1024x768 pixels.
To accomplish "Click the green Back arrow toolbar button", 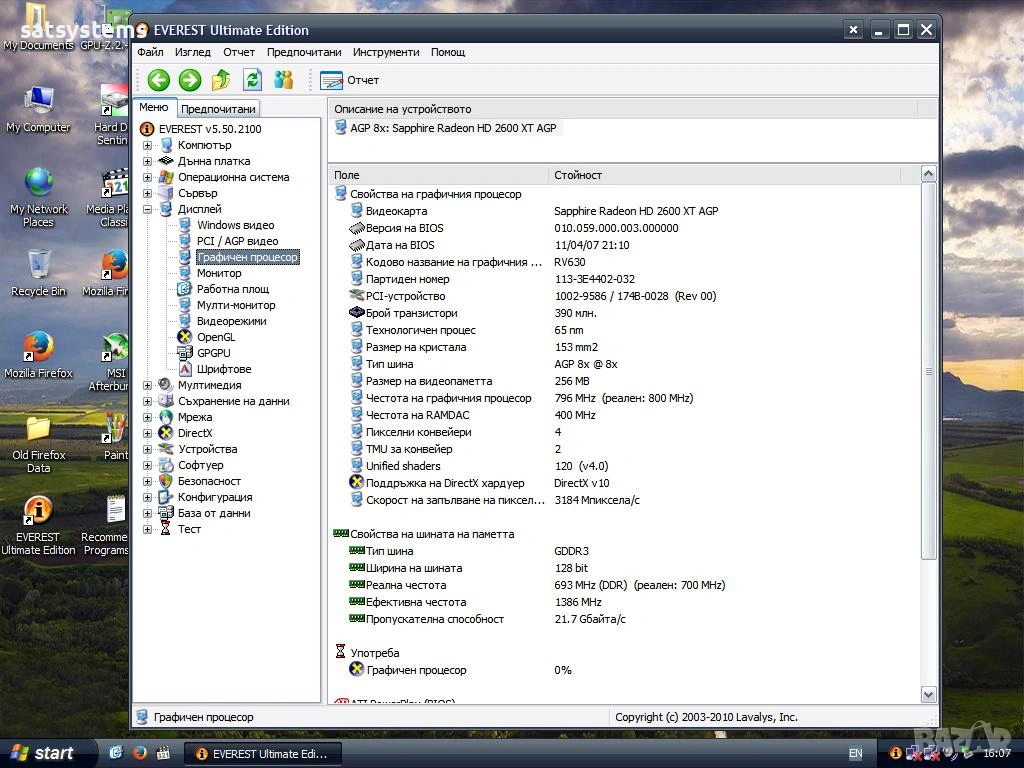I will point(158,80).
